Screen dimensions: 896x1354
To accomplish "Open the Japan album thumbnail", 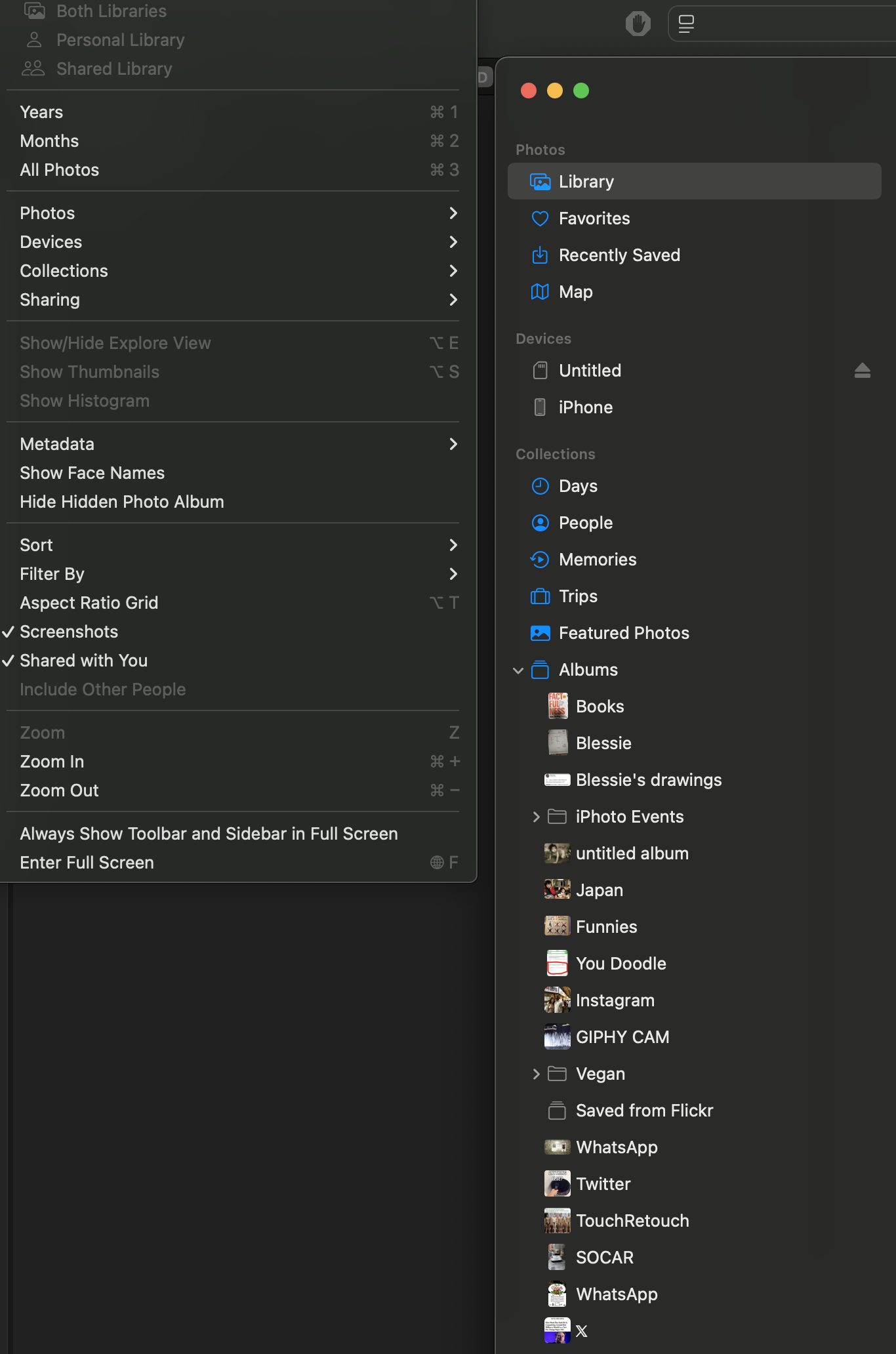I will tap(557, 890).
